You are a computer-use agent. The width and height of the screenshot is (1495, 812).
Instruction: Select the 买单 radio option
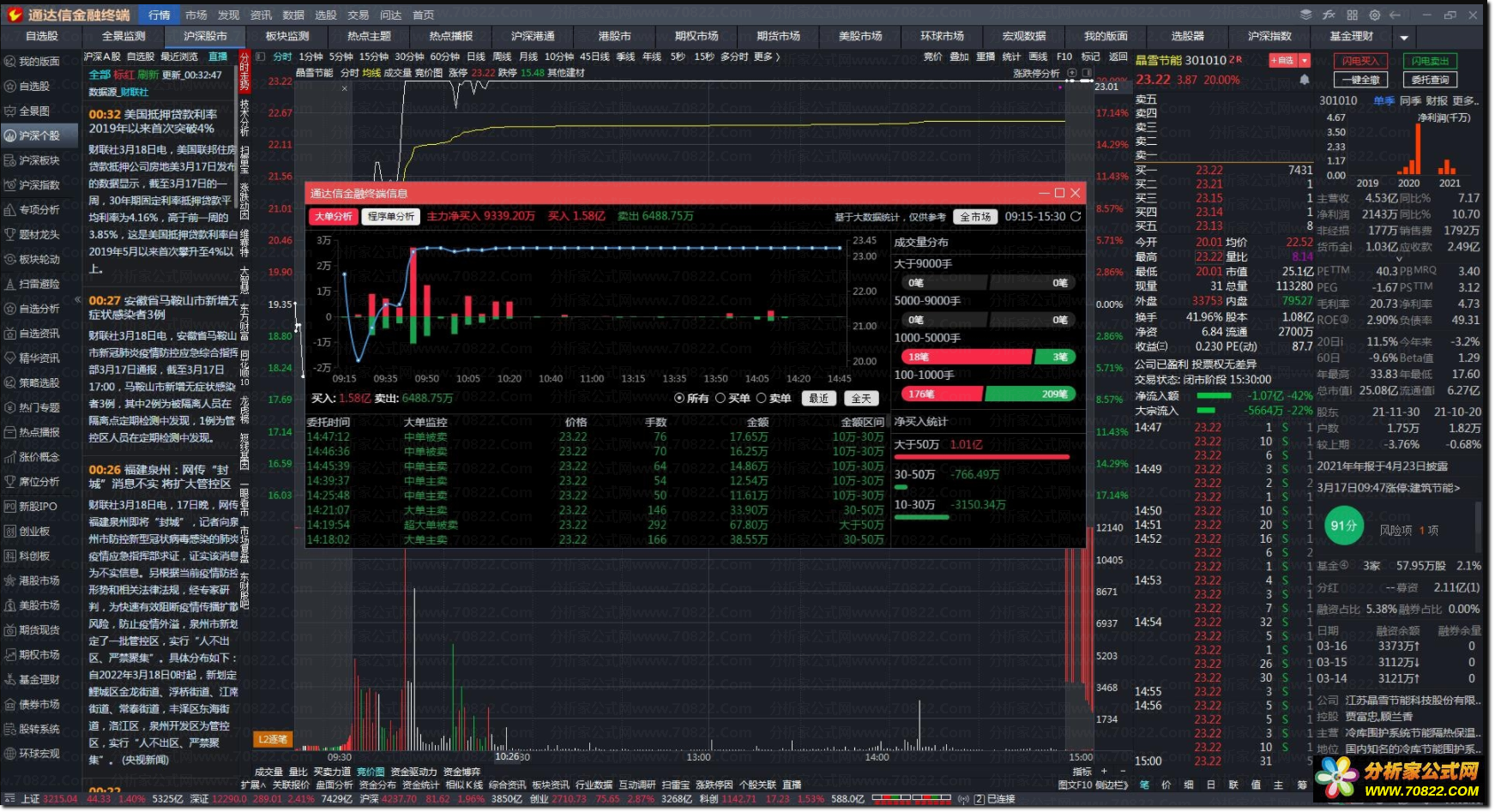point(732,398)
